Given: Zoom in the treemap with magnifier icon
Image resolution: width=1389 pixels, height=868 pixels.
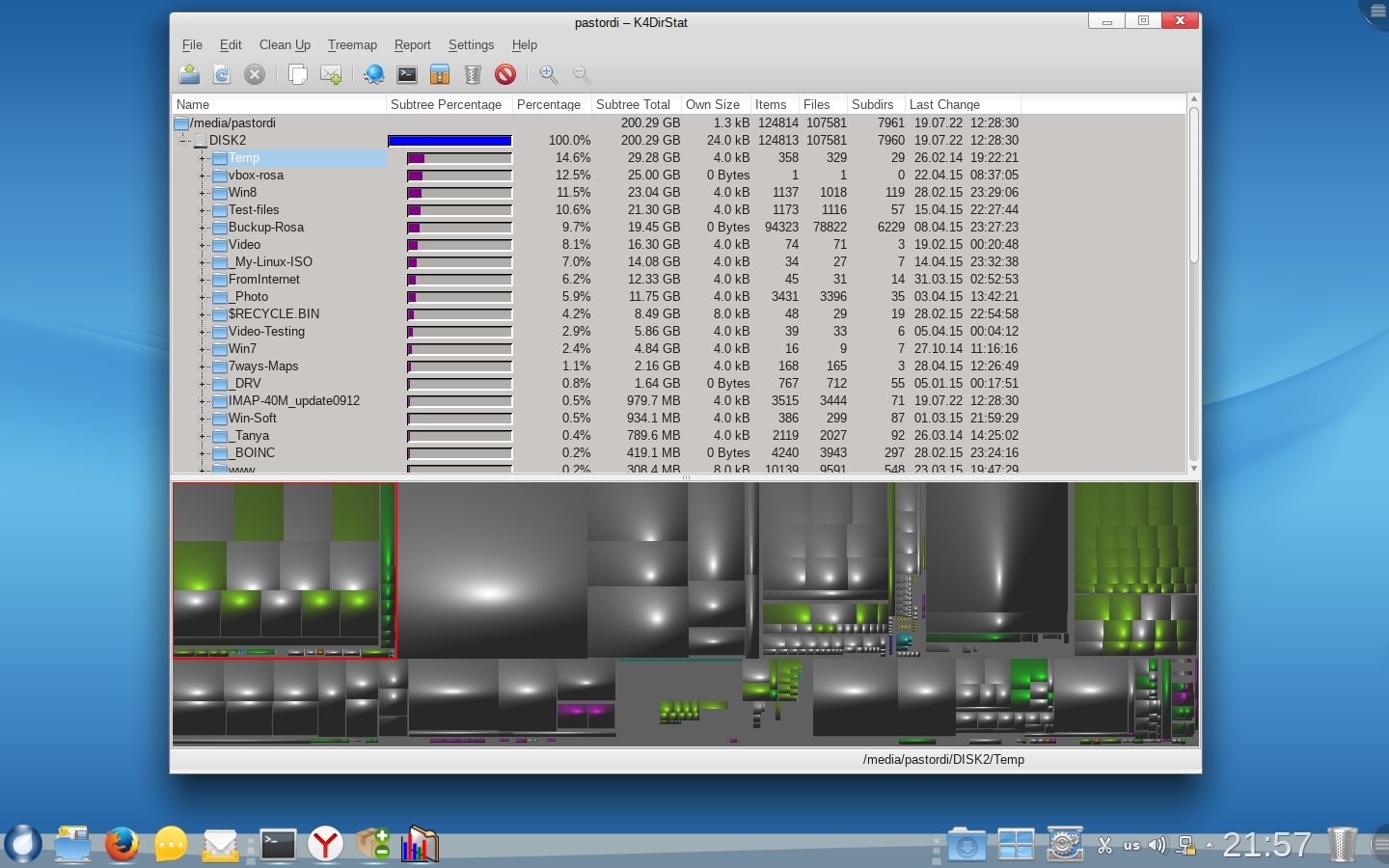Looking at the screenshot, I should pos(549,74).
